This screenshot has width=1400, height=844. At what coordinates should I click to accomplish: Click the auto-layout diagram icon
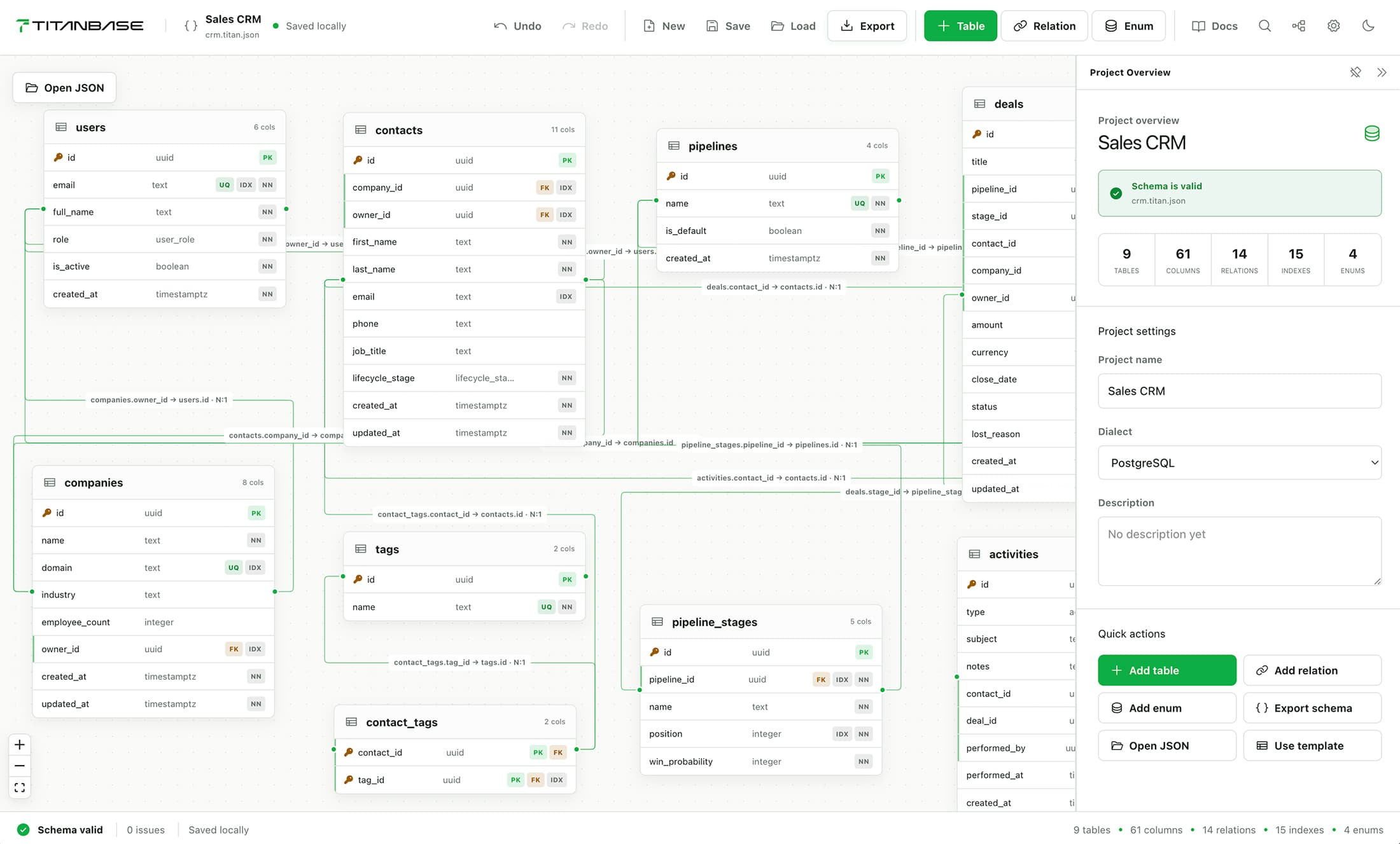pos(1299,25)
